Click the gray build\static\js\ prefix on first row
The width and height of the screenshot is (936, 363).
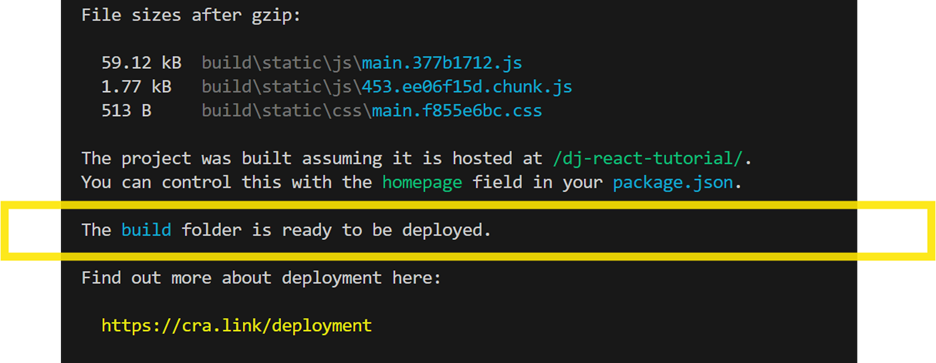tap(281, 63)
